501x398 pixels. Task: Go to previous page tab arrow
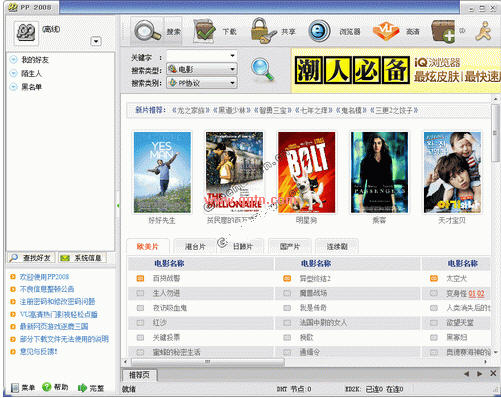[x=466, y=374]
